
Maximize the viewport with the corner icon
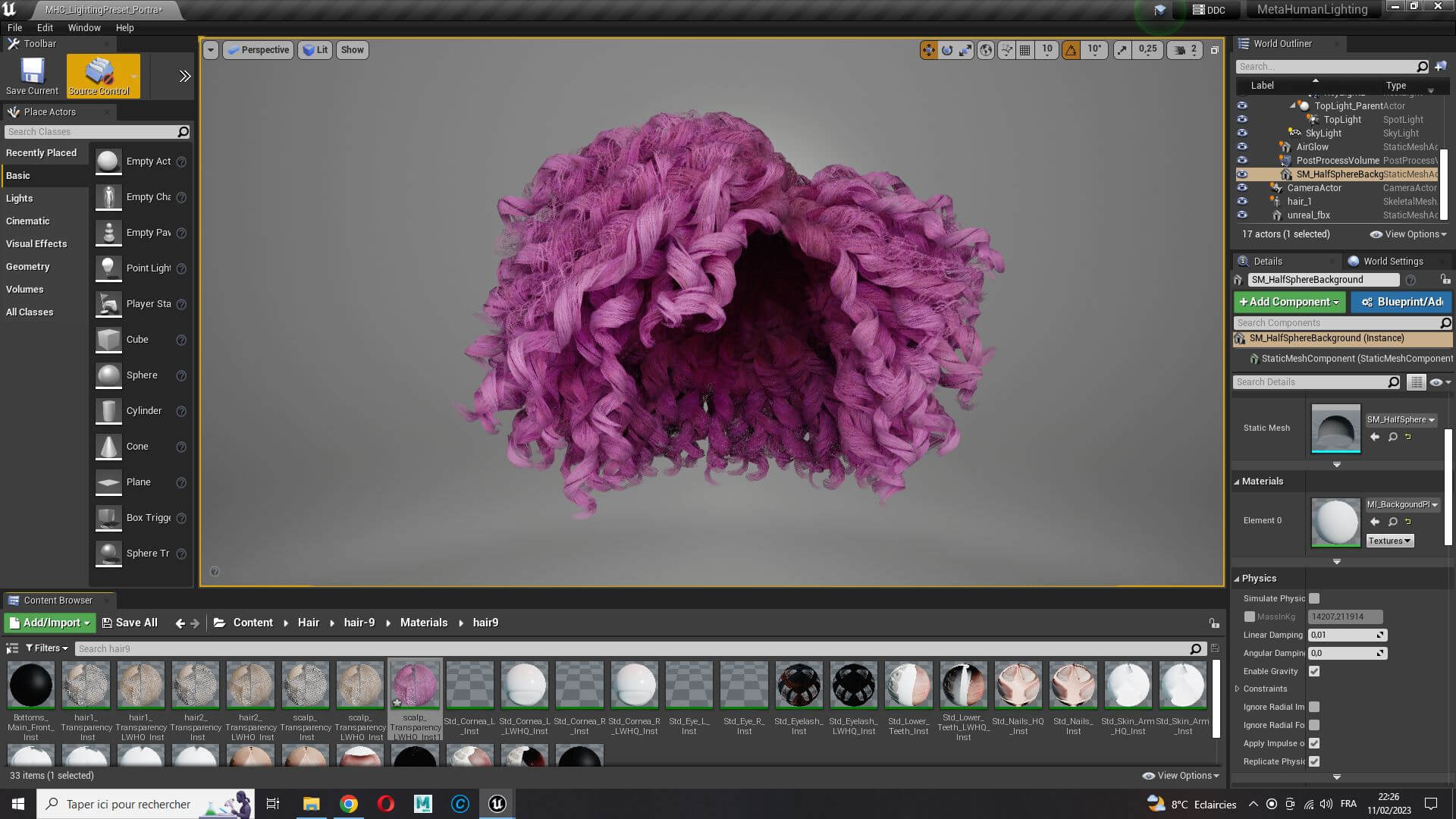pyautogui.click(x=1214, y=50)
